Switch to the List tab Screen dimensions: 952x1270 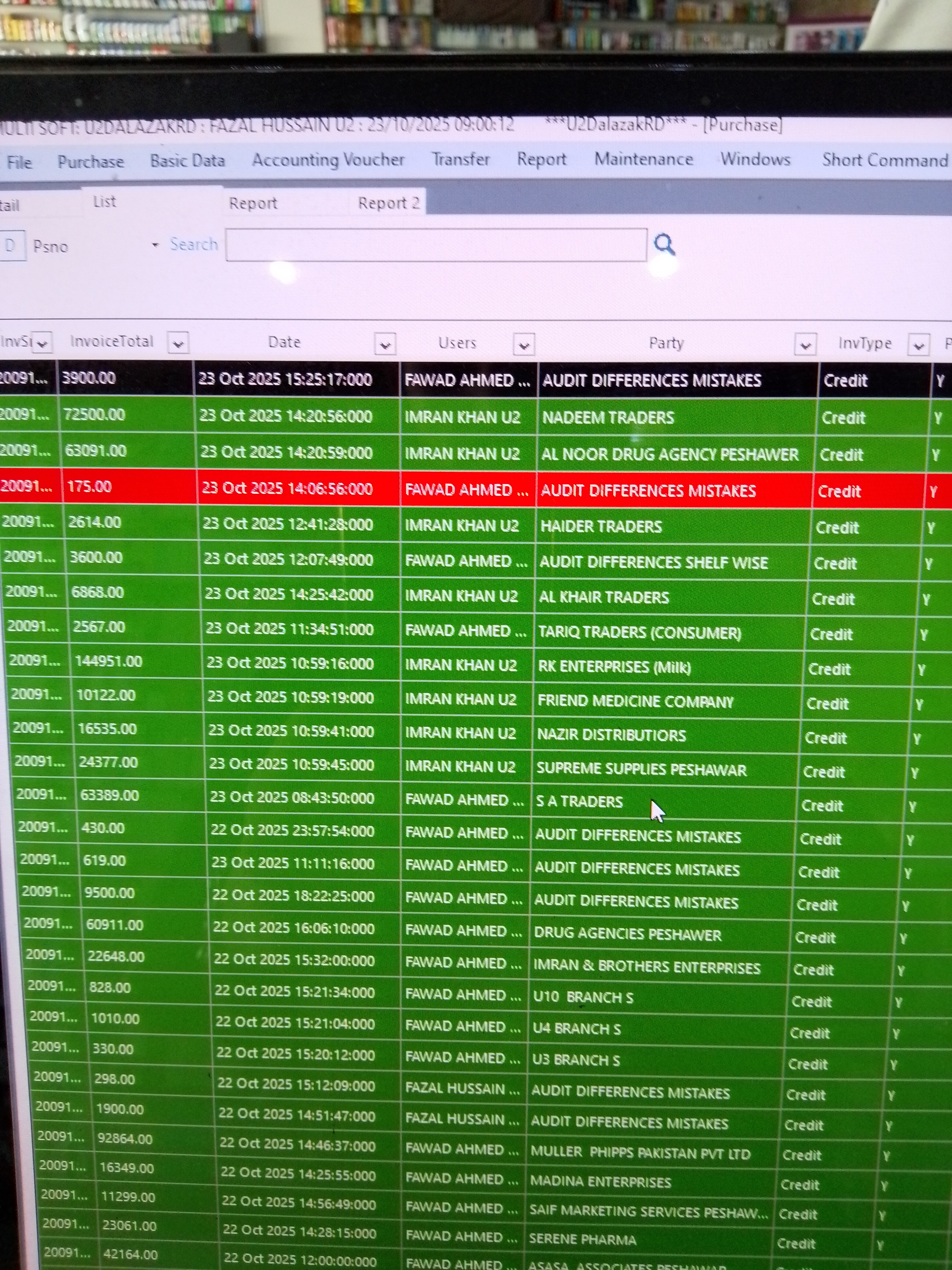(104, 201)
